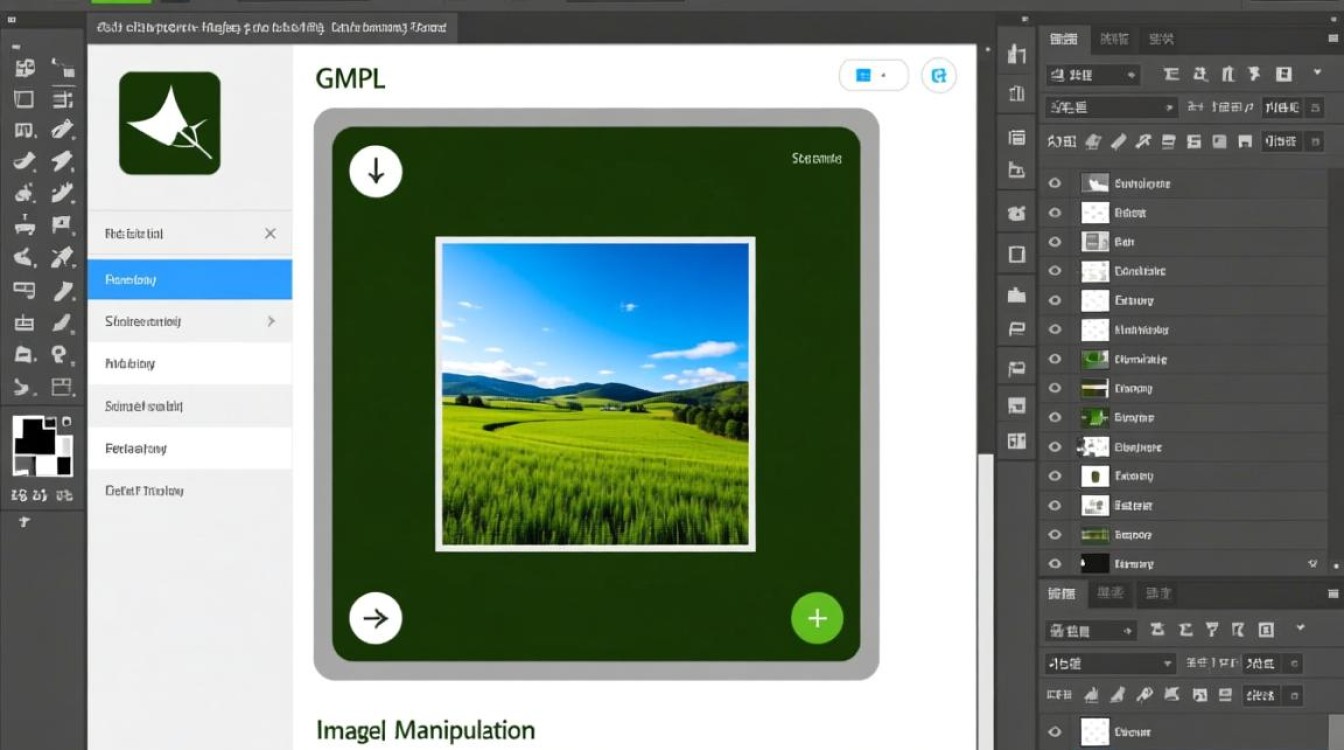Hide the topmost layer using its eye icon
The width and height of the screenshot is (1344, 750).
[x=1054, y=184]
